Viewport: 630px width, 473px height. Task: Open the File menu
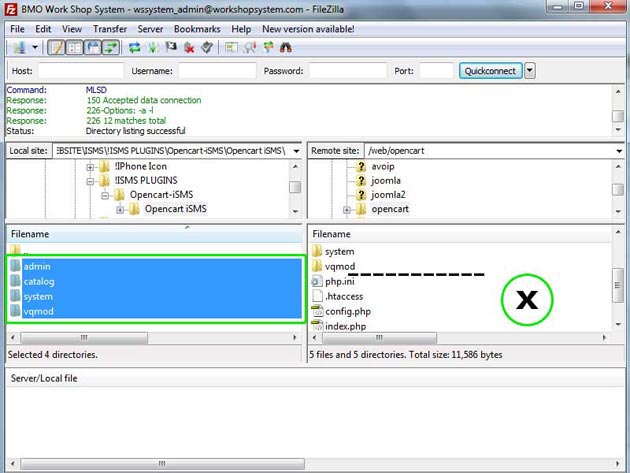point(17,29)
